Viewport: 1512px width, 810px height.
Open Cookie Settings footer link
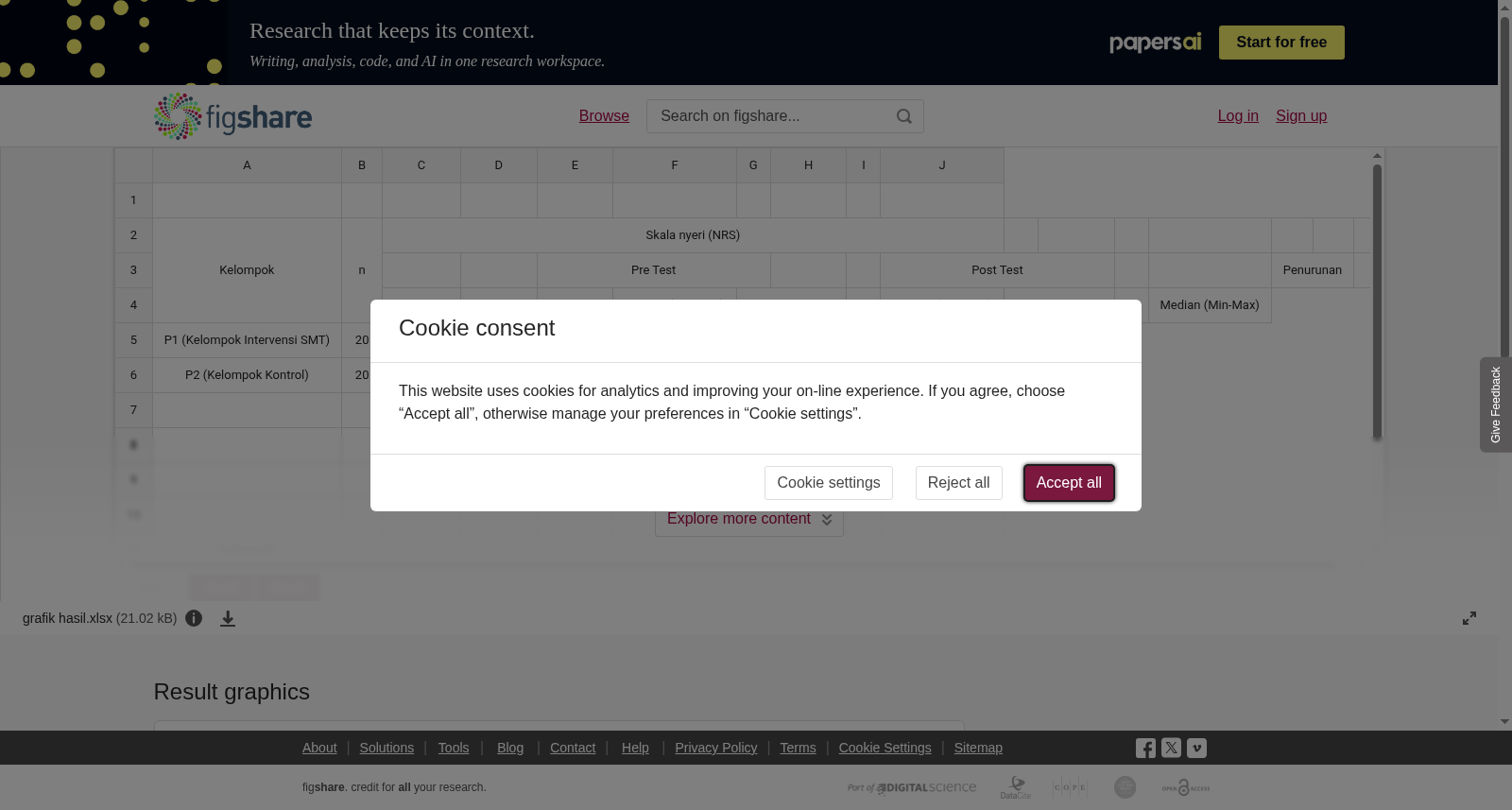[x=885, y=748]
